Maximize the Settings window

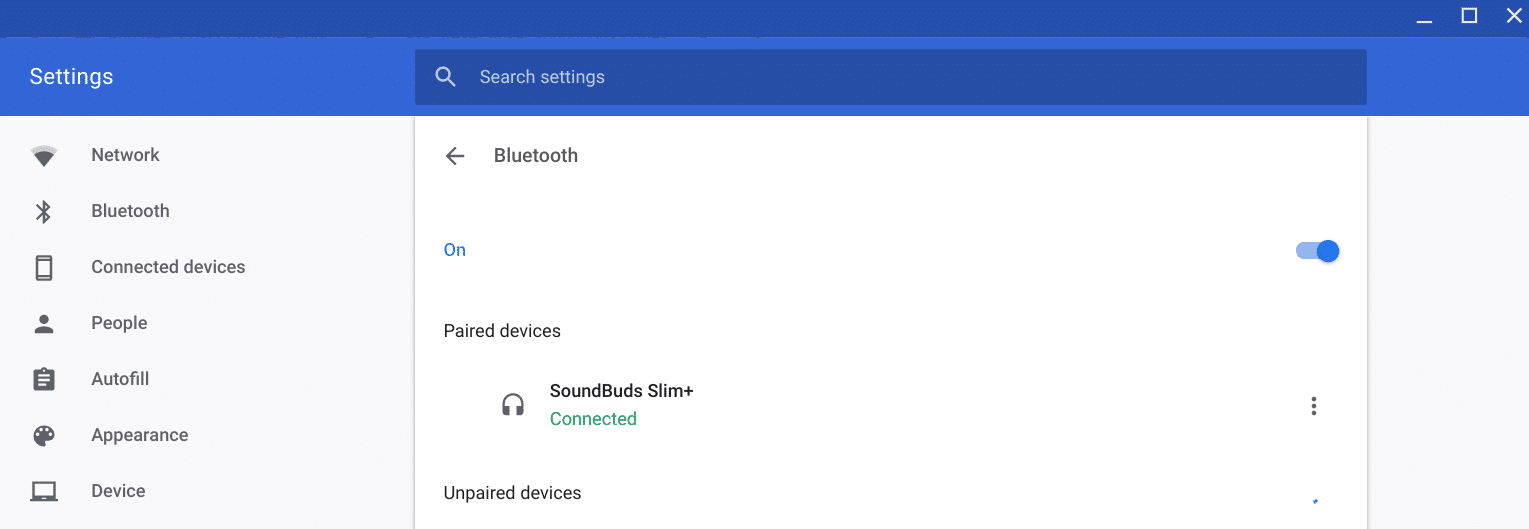[1469, 16]
